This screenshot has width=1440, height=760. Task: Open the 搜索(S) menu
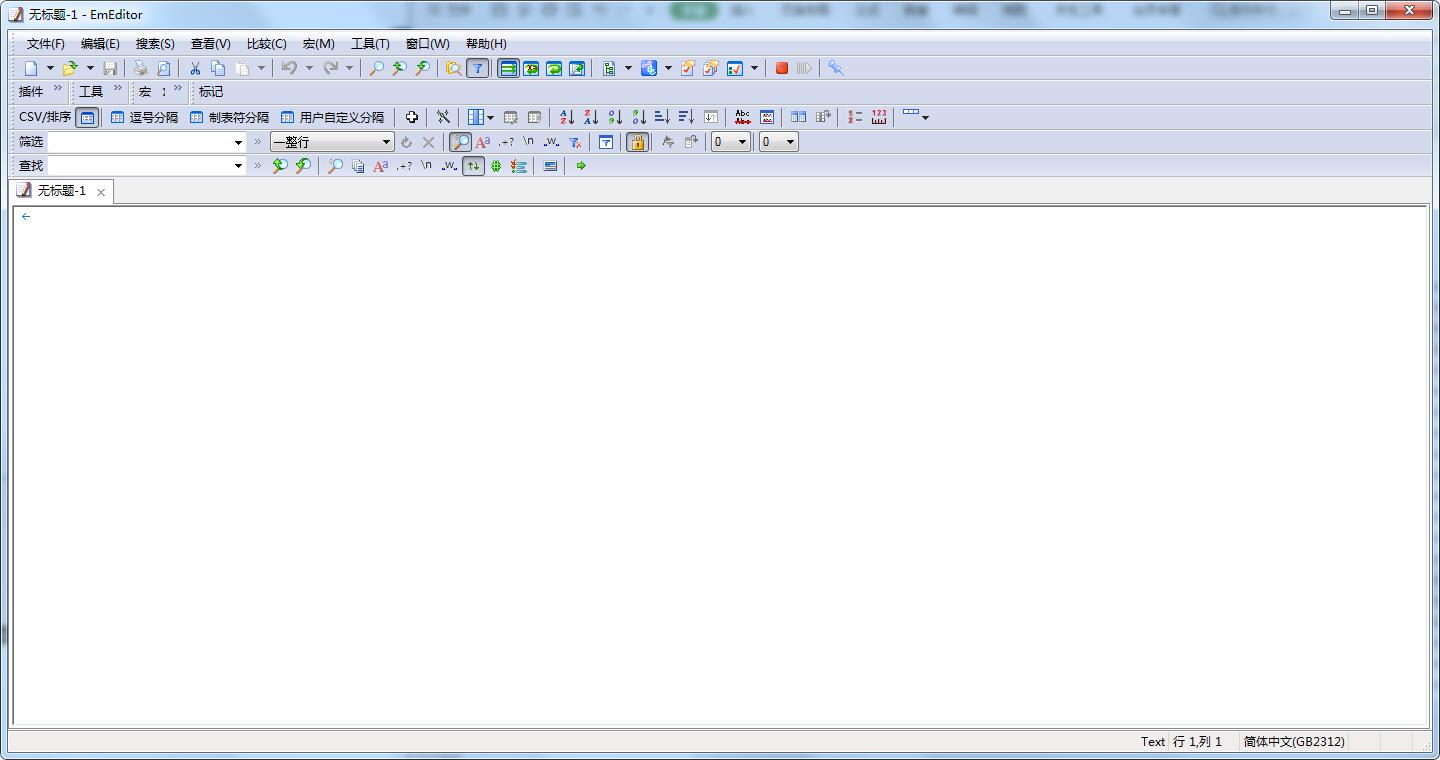155,44
